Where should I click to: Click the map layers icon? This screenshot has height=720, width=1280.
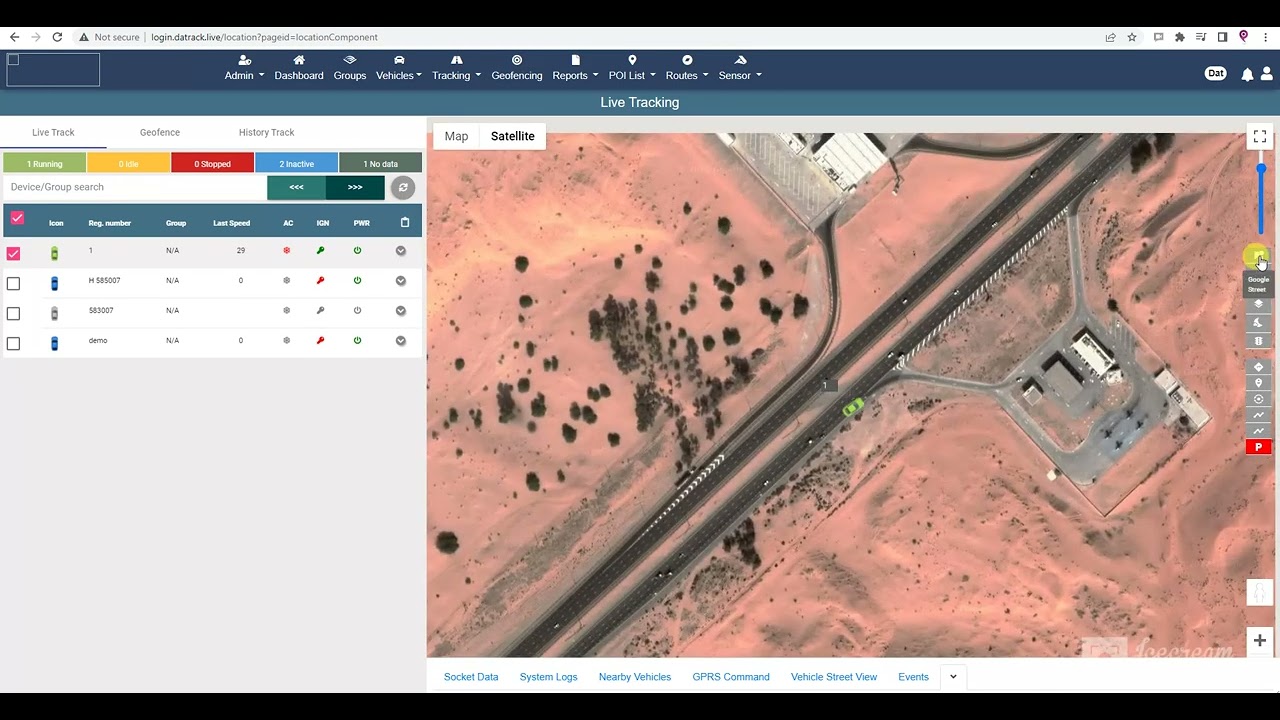click(1258, 304)
